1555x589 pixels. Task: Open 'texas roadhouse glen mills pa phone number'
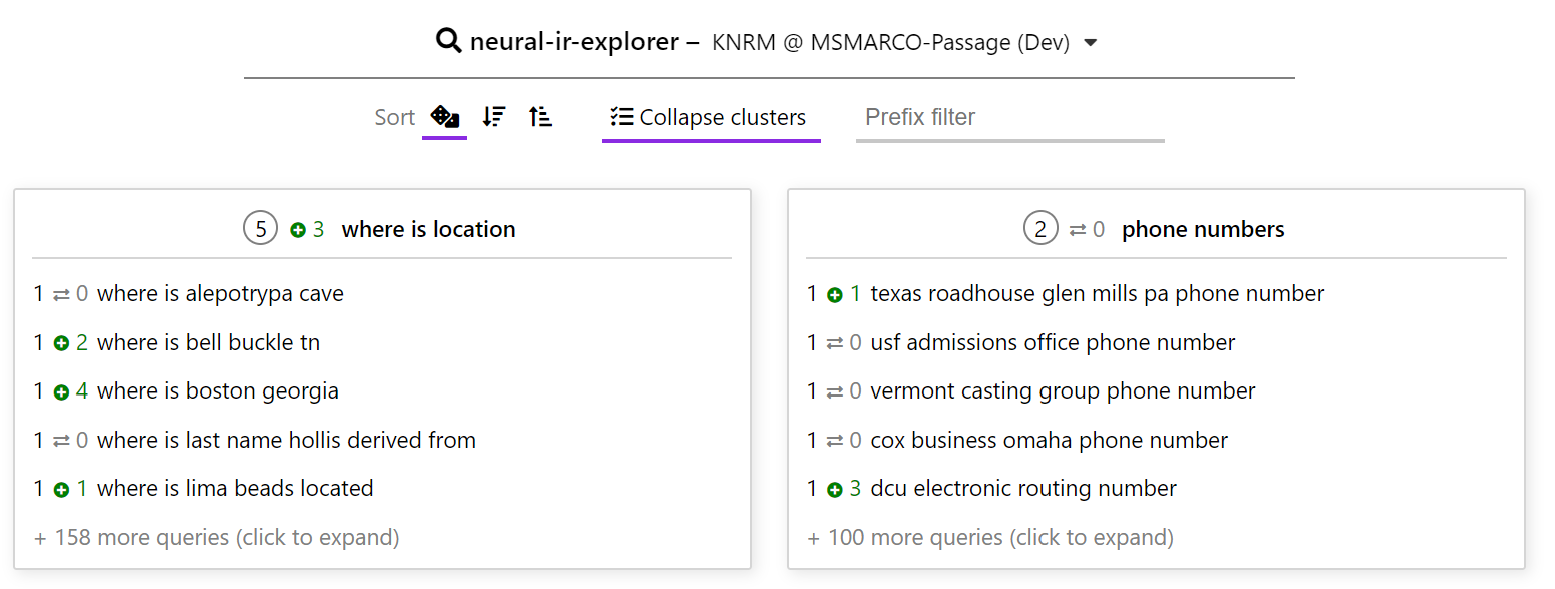click(x=1097, y=294)
